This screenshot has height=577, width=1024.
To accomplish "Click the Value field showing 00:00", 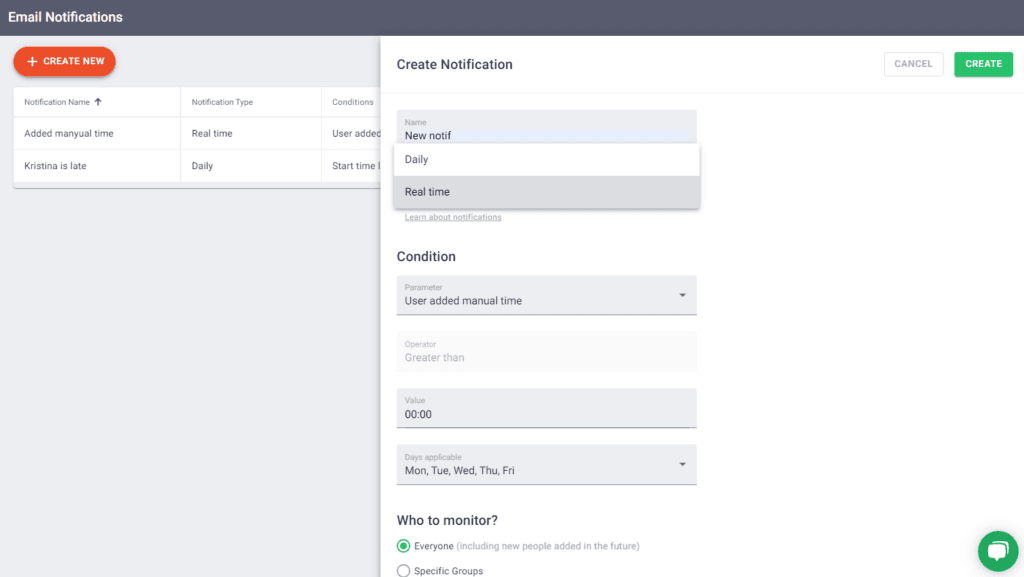I will pyautogui.click(x=546, y=408).
